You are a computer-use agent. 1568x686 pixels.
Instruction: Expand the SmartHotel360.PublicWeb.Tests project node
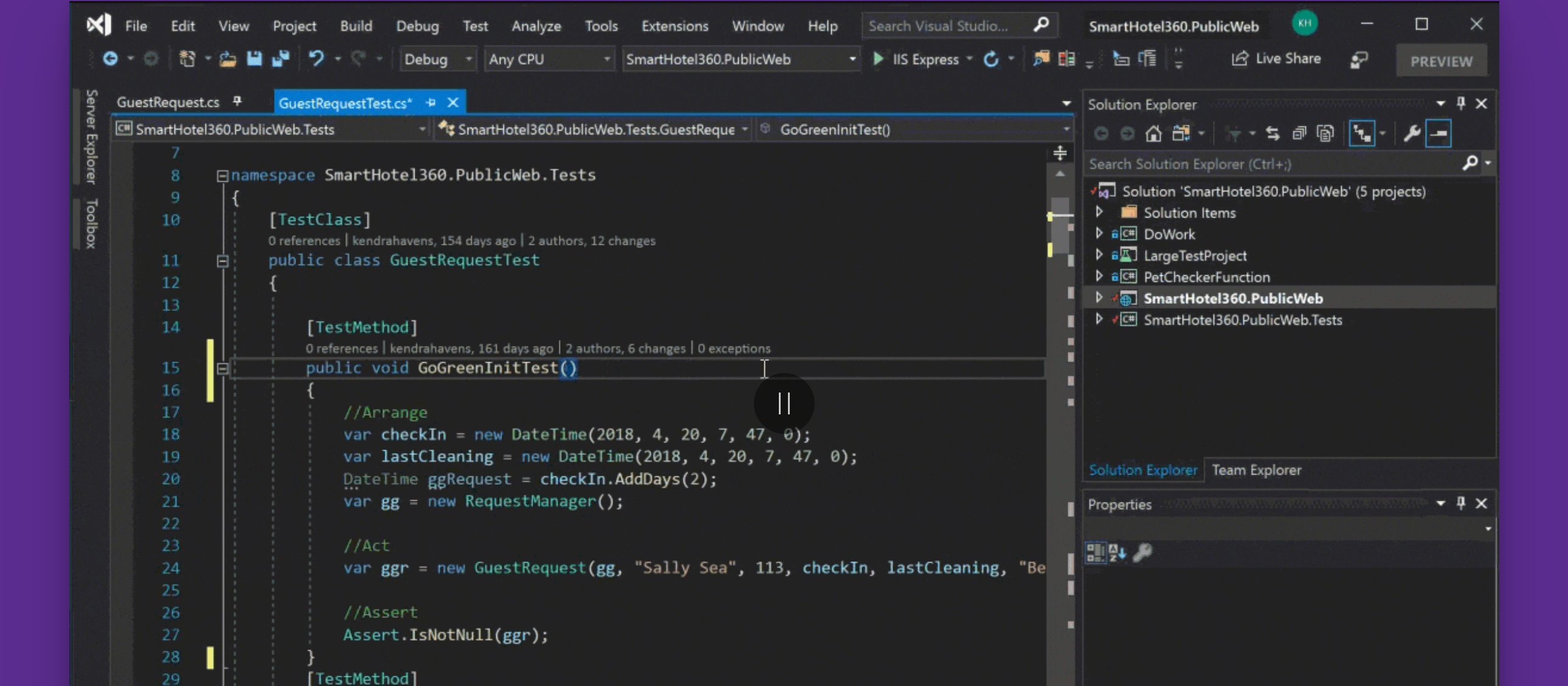[x=1098, y=319]
